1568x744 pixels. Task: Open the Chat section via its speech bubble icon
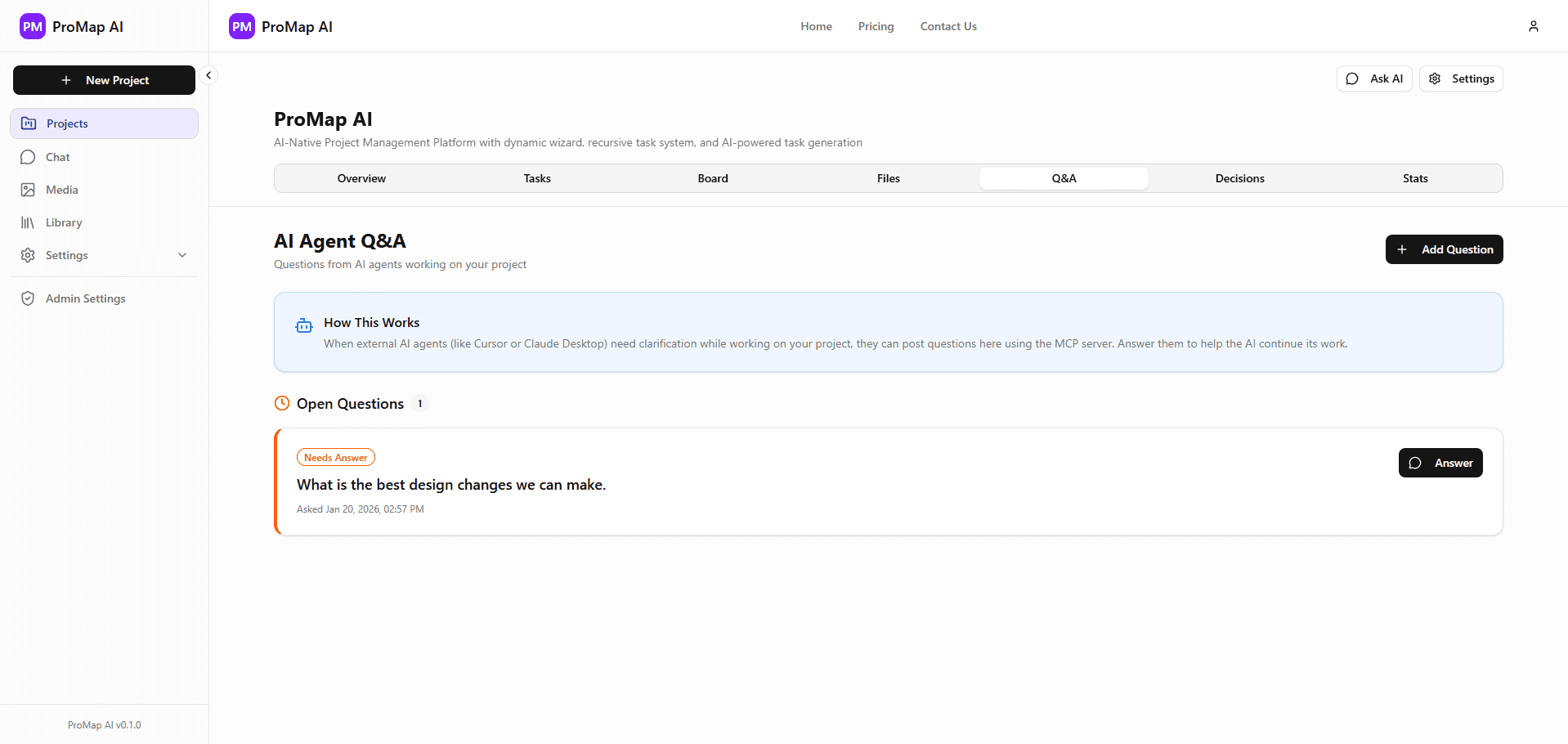(29, 156)
